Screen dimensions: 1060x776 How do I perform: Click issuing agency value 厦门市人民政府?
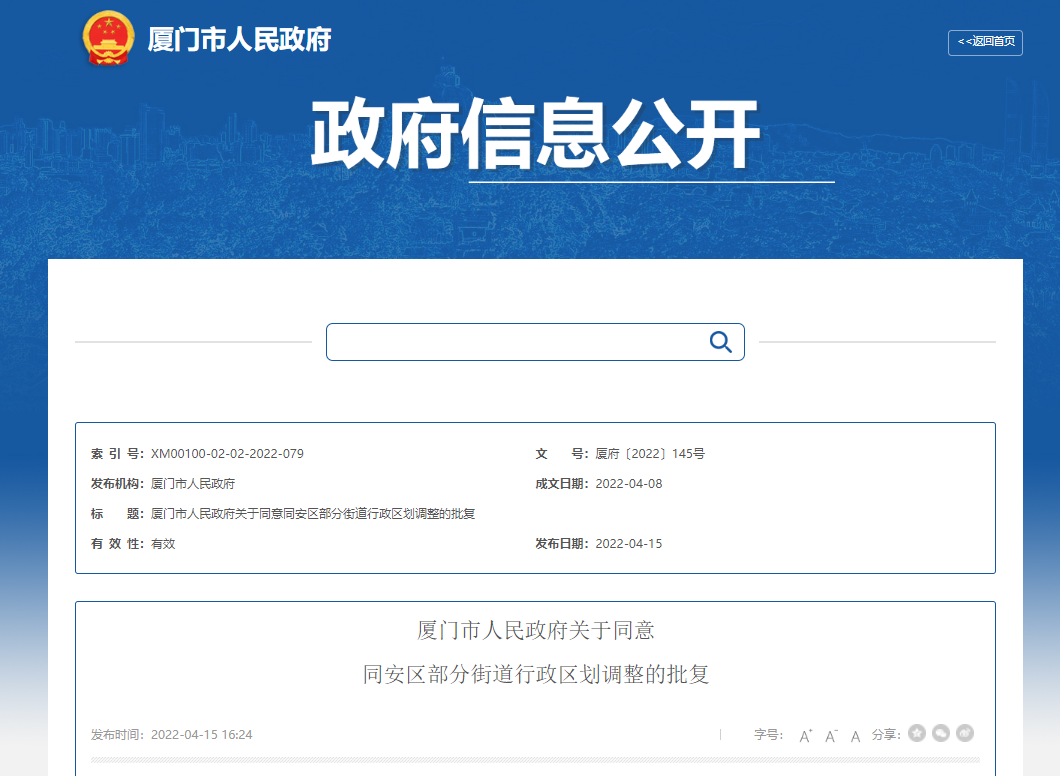click(193, 484)
